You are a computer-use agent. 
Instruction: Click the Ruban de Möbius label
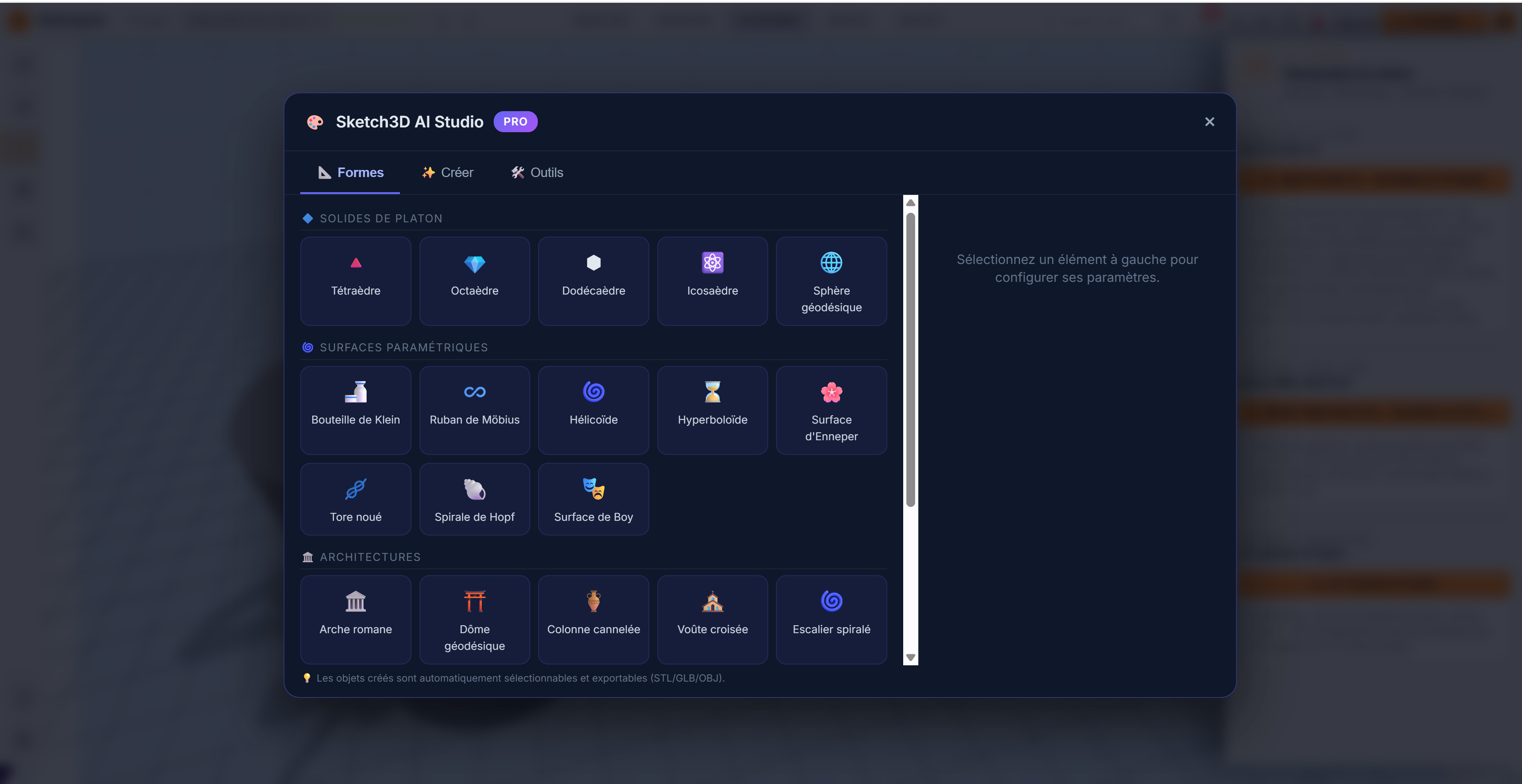tap(475, 420)
